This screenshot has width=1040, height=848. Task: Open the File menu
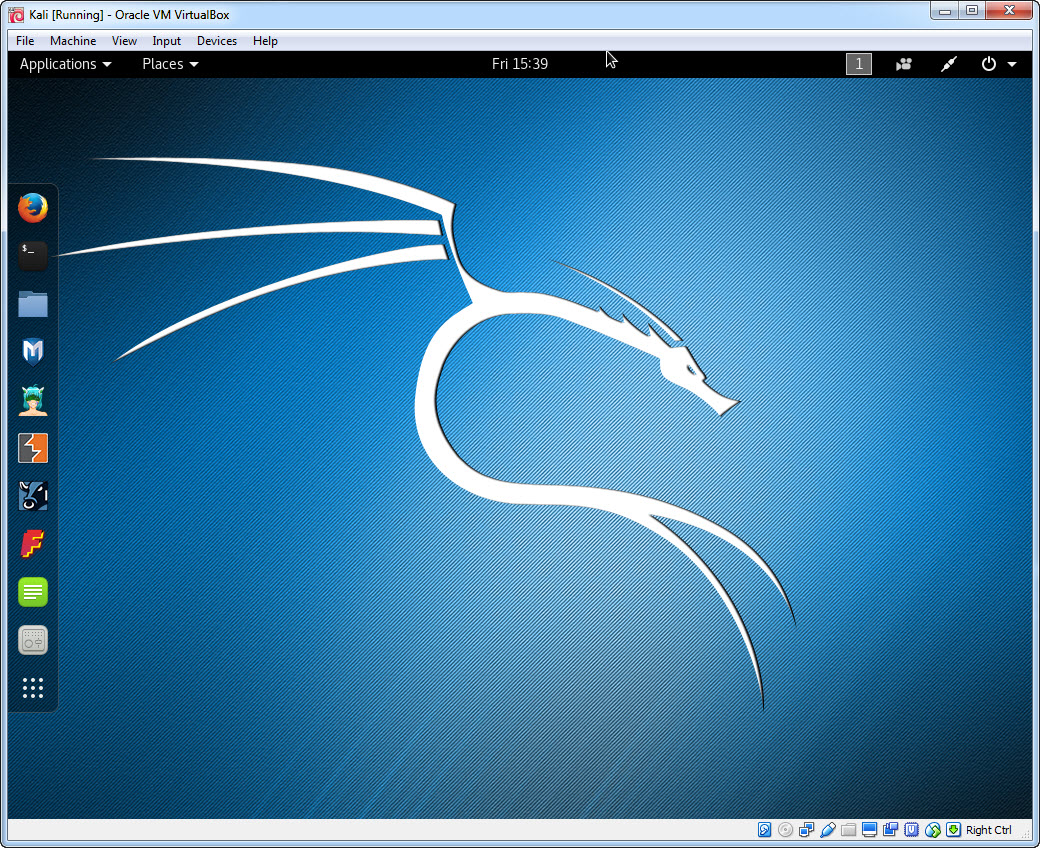[25, 40]
